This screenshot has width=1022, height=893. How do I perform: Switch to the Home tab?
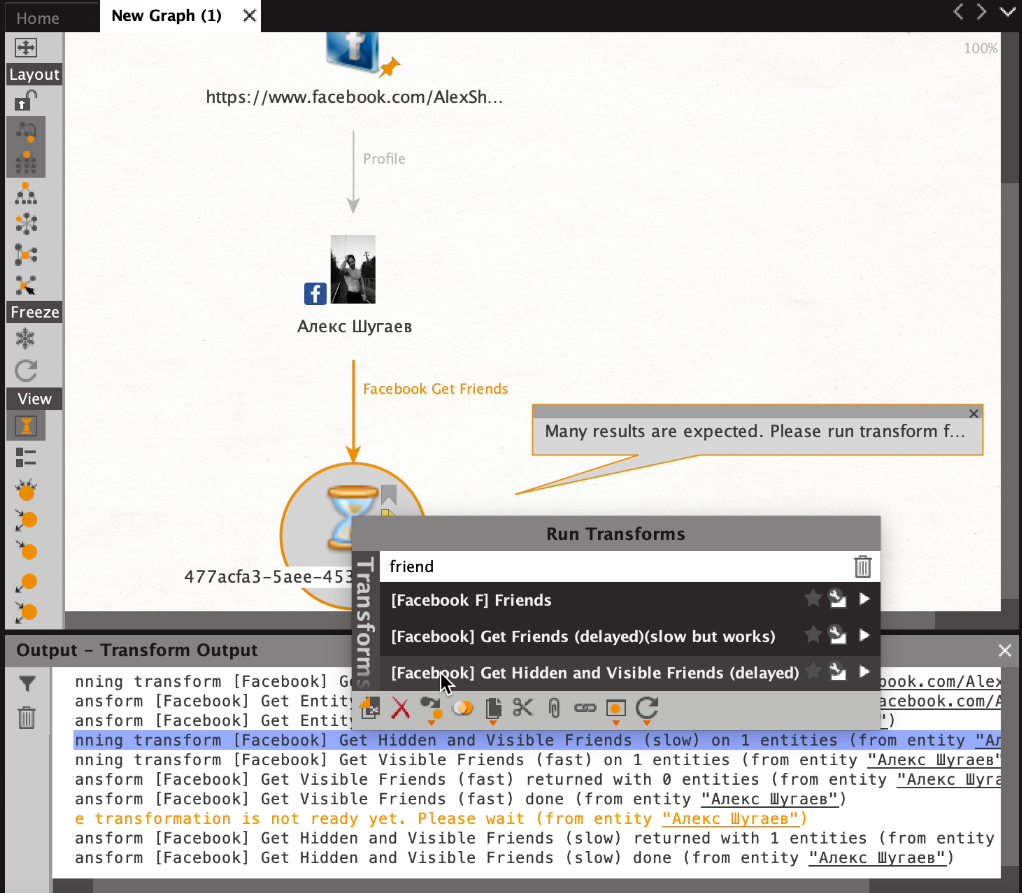click(38, 18)
